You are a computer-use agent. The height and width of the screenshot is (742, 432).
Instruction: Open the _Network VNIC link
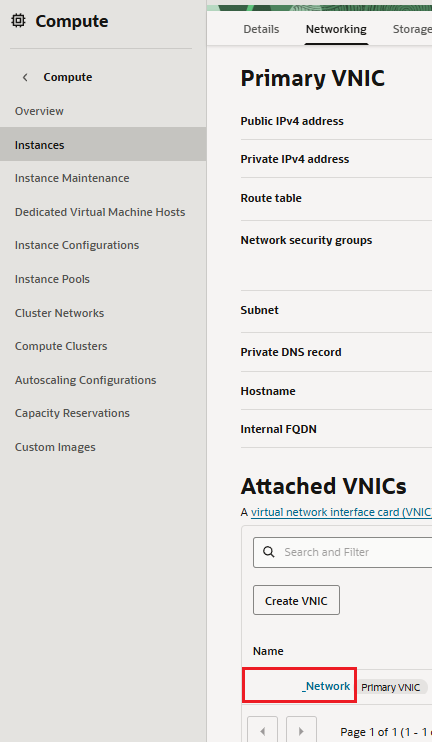pos(326,686)
